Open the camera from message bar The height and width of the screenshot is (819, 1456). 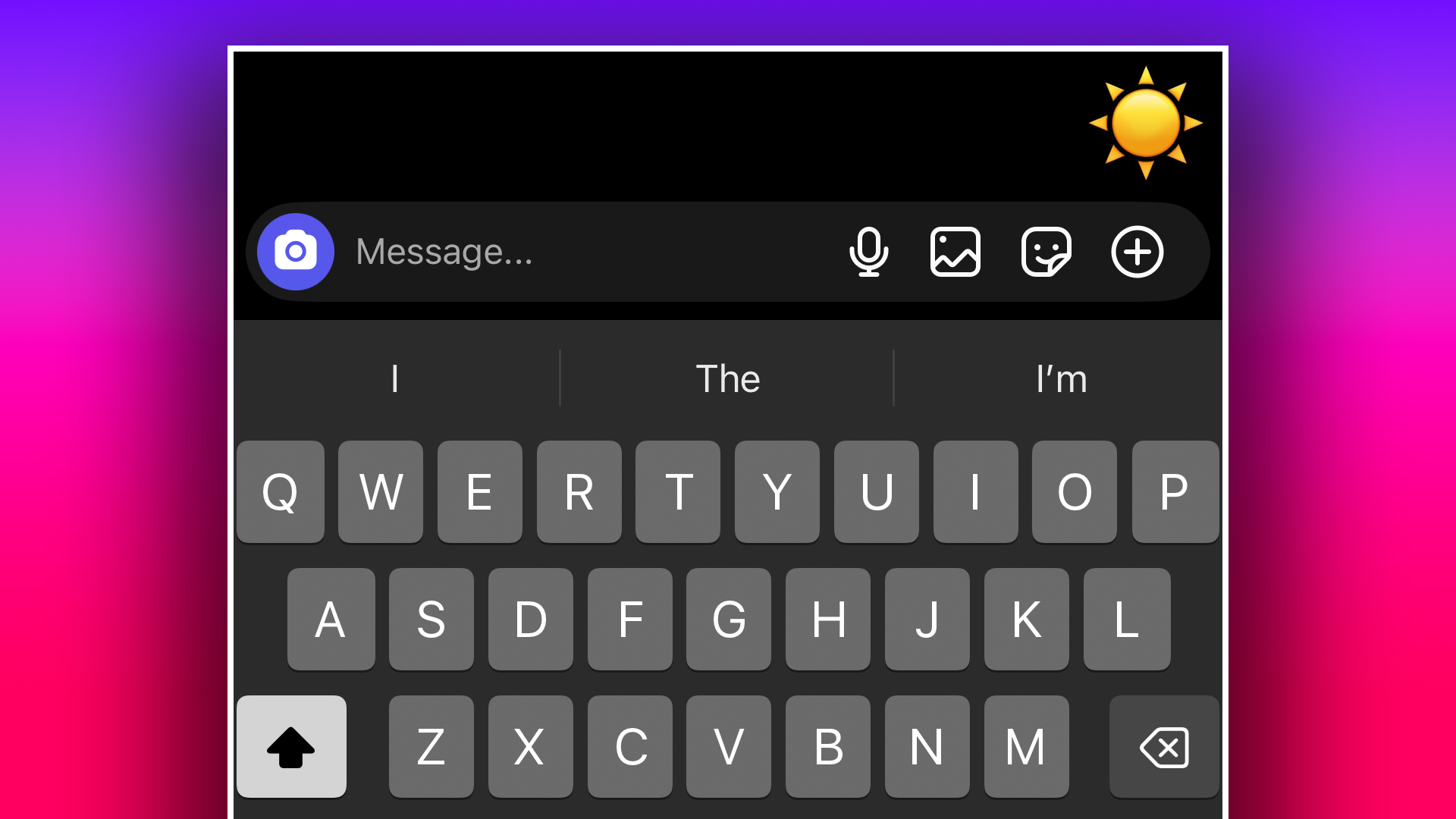click(x=296, y=252)
